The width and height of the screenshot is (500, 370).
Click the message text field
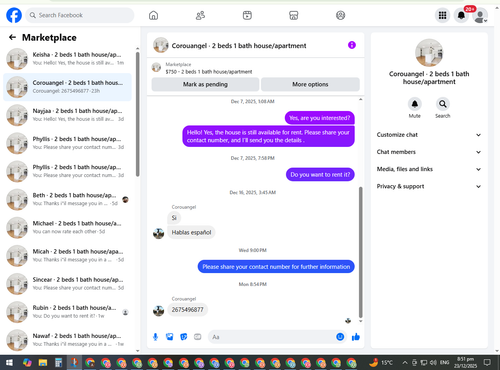[x=272, y=337]
